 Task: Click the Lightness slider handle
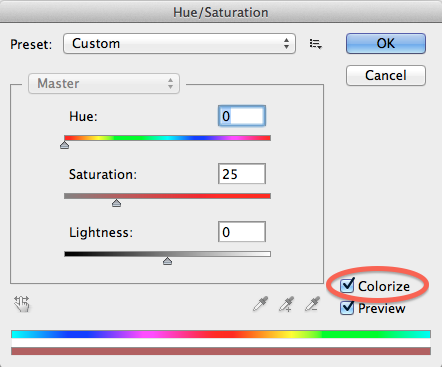(167, 261)
